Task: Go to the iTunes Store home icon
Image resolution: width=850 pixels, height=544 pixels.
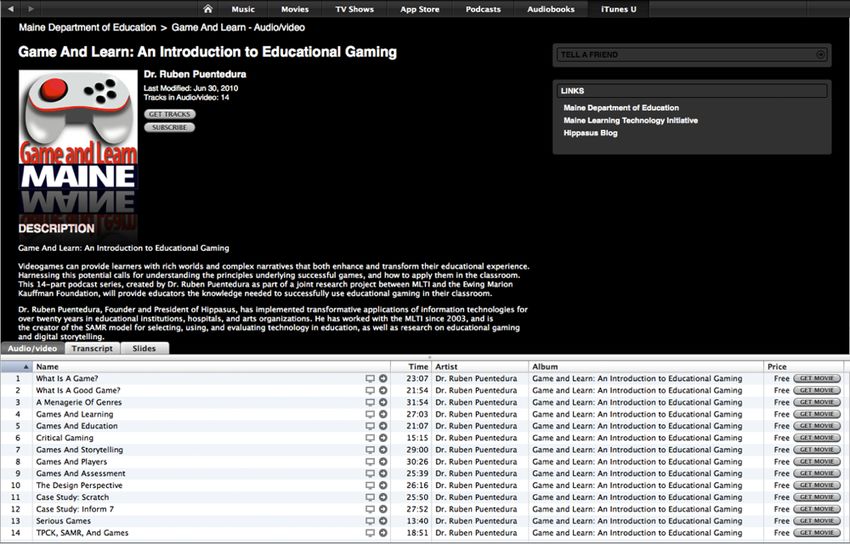Action: [208, 9]
